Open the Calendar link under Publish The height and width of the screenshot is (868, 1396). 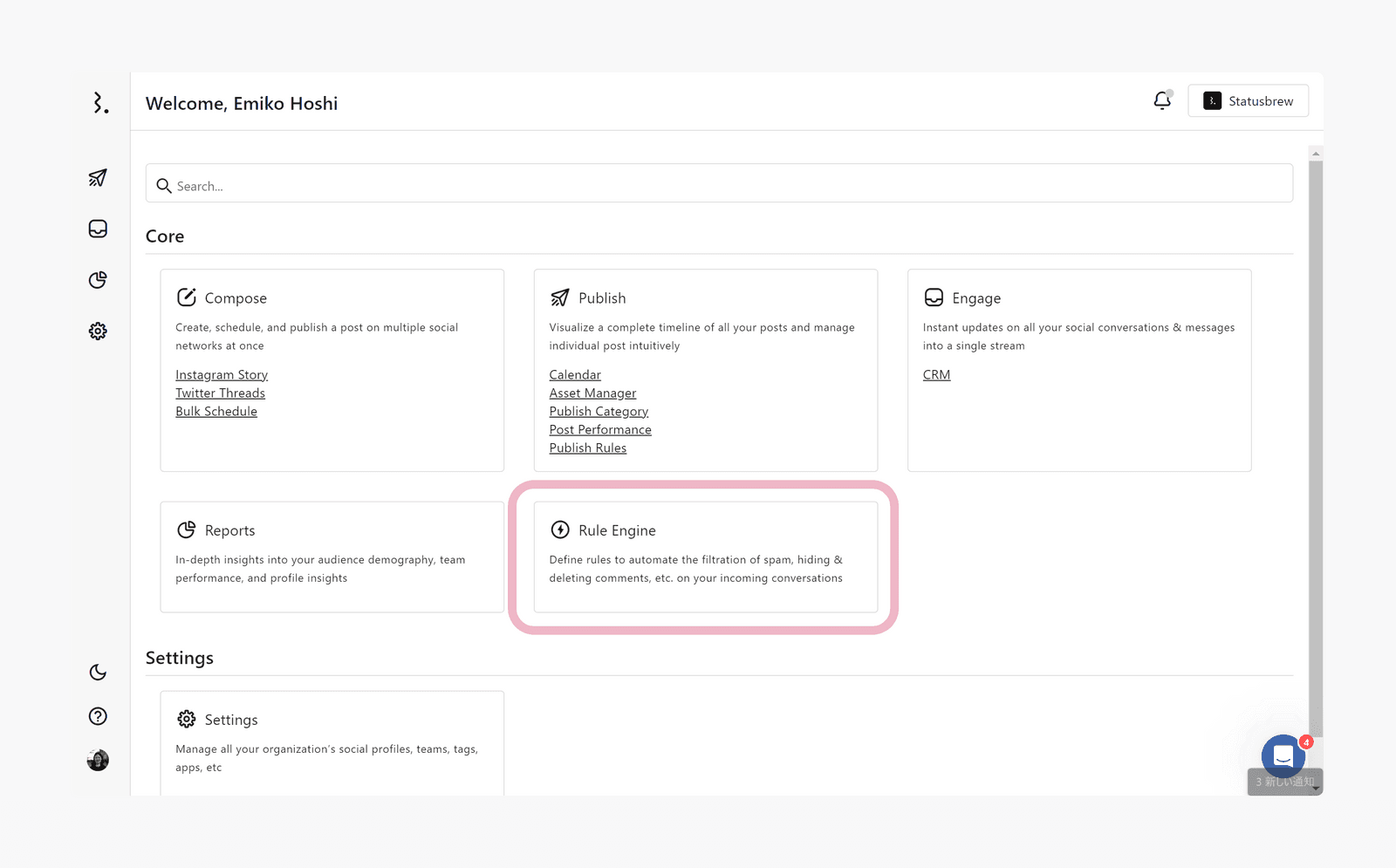[x=575, y=375]
